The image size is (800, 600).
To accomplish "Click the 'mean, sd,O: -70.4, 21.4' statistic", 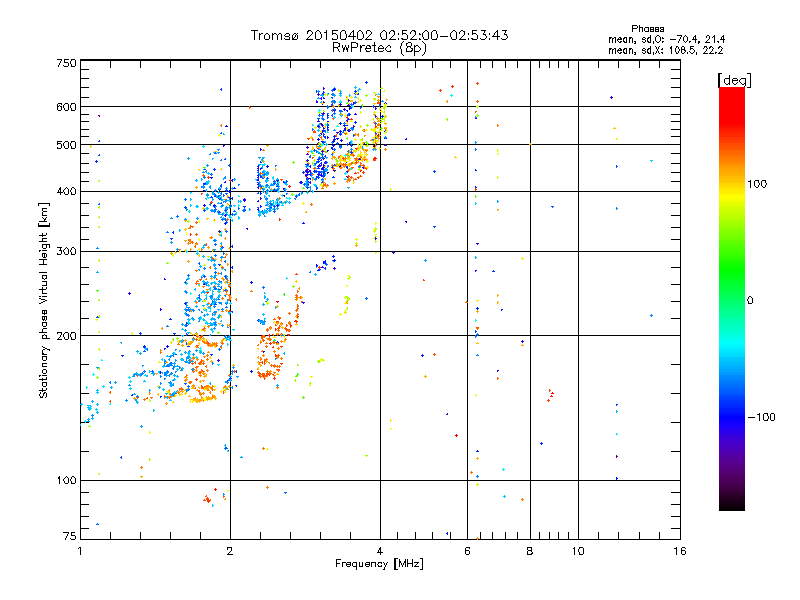I will click(666, 39).
